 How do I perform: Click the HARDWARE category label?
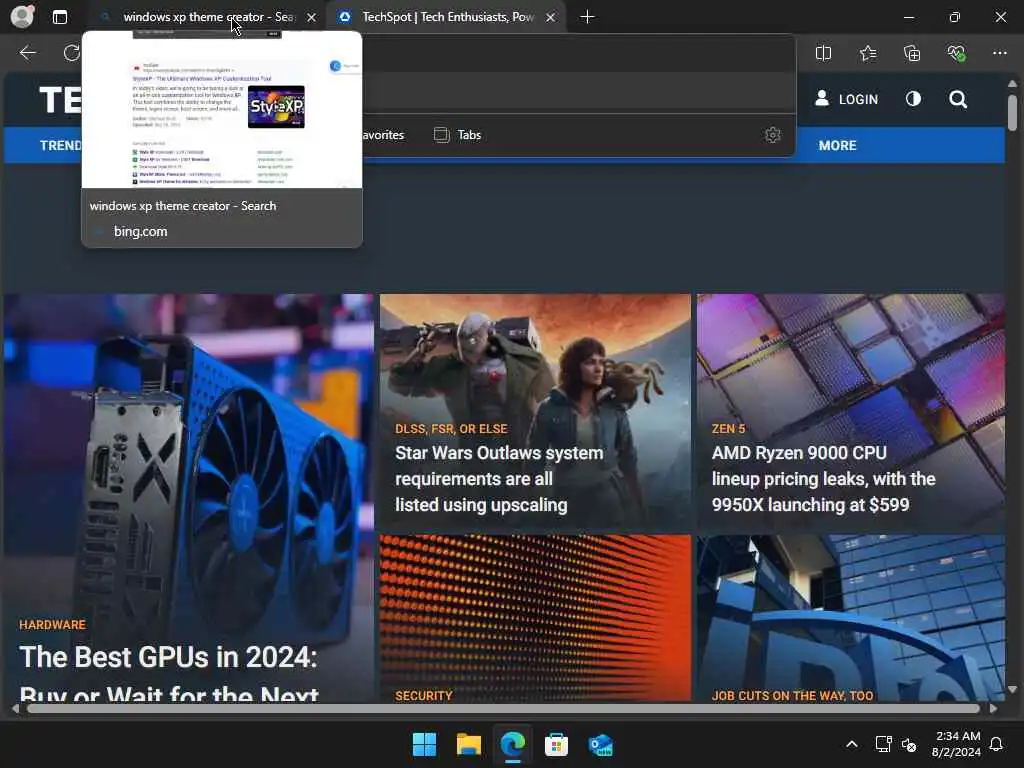pos(52,625)
